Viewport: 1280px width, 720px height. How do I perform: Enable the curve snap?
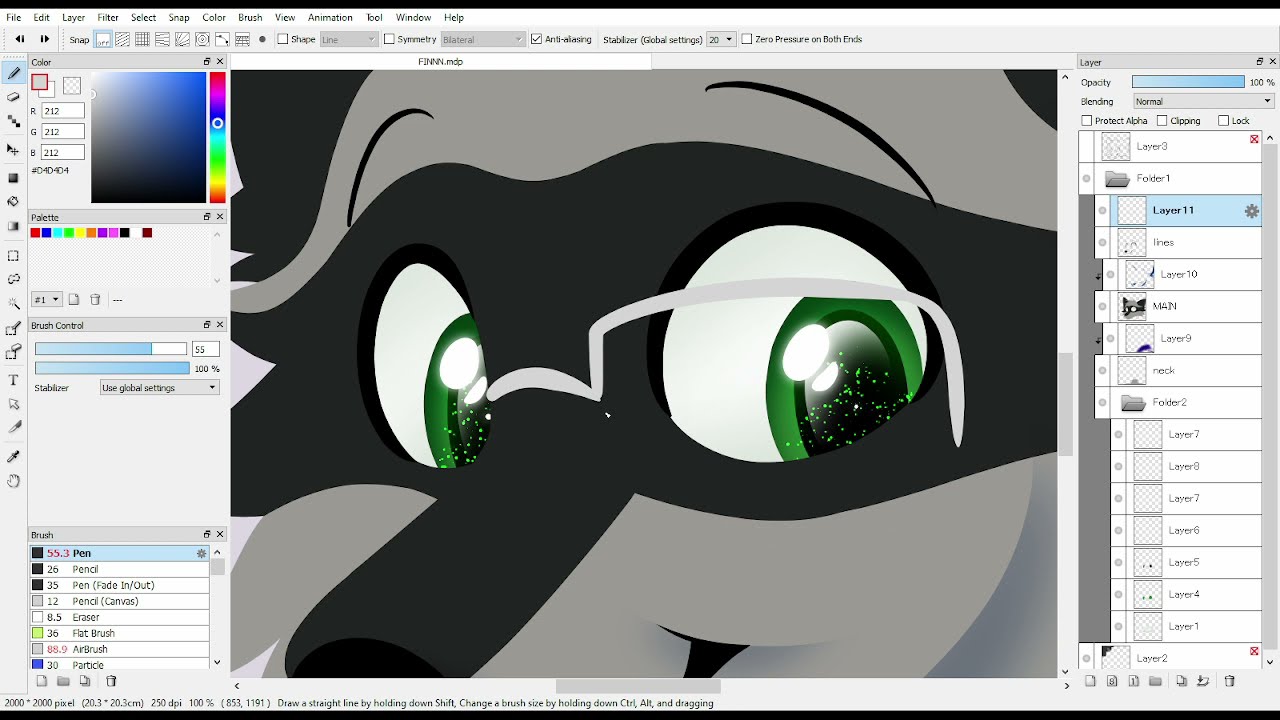tap(222, 39)
